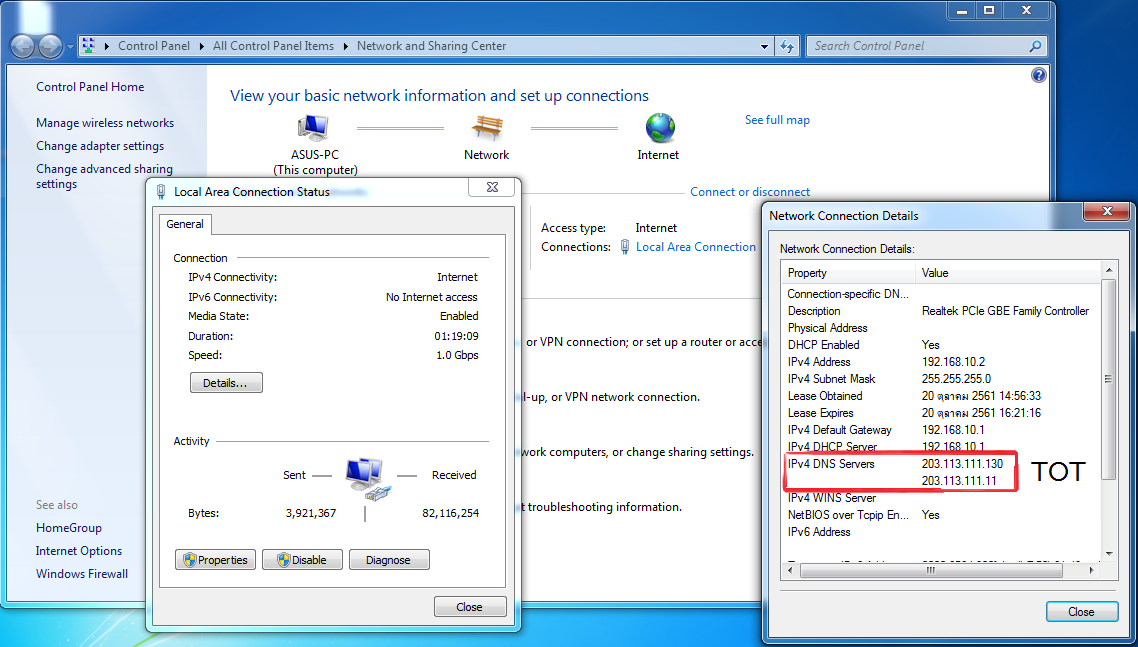This screenshot has height=647, width=1138.
Task: Open Local Area Connection link
Action: [x=695, y=247]
